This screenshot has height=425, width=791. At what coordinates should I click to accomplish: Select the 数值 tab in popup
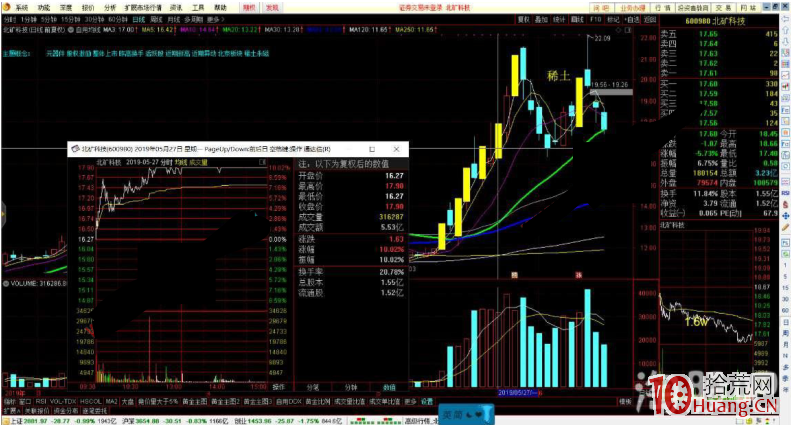[x=389, y=387]
